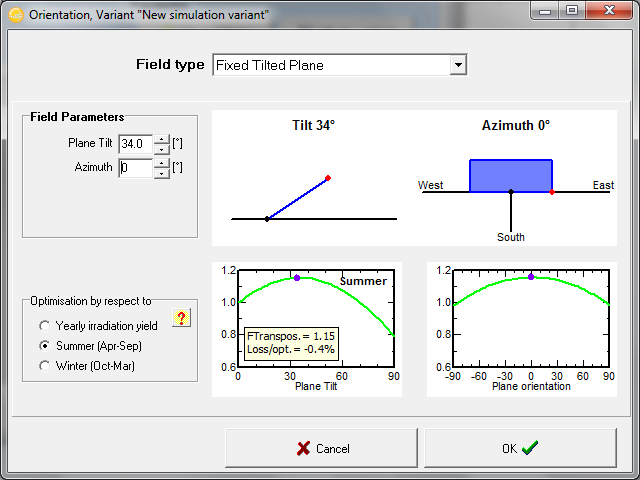Increase Azimuth with up arrow

(x=162, y=163)
